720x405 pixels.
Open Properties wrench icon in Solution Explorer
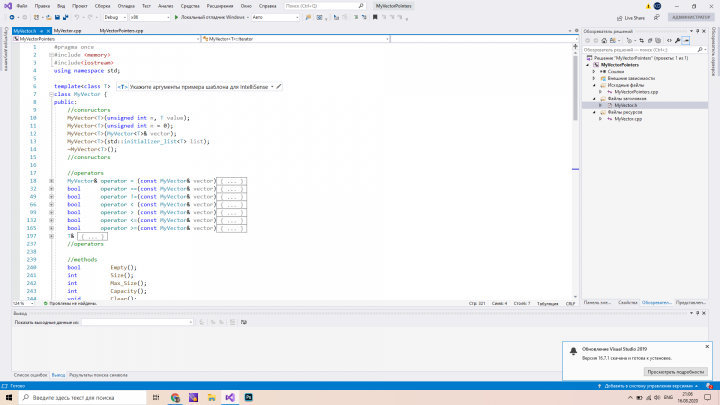point(677,40)
